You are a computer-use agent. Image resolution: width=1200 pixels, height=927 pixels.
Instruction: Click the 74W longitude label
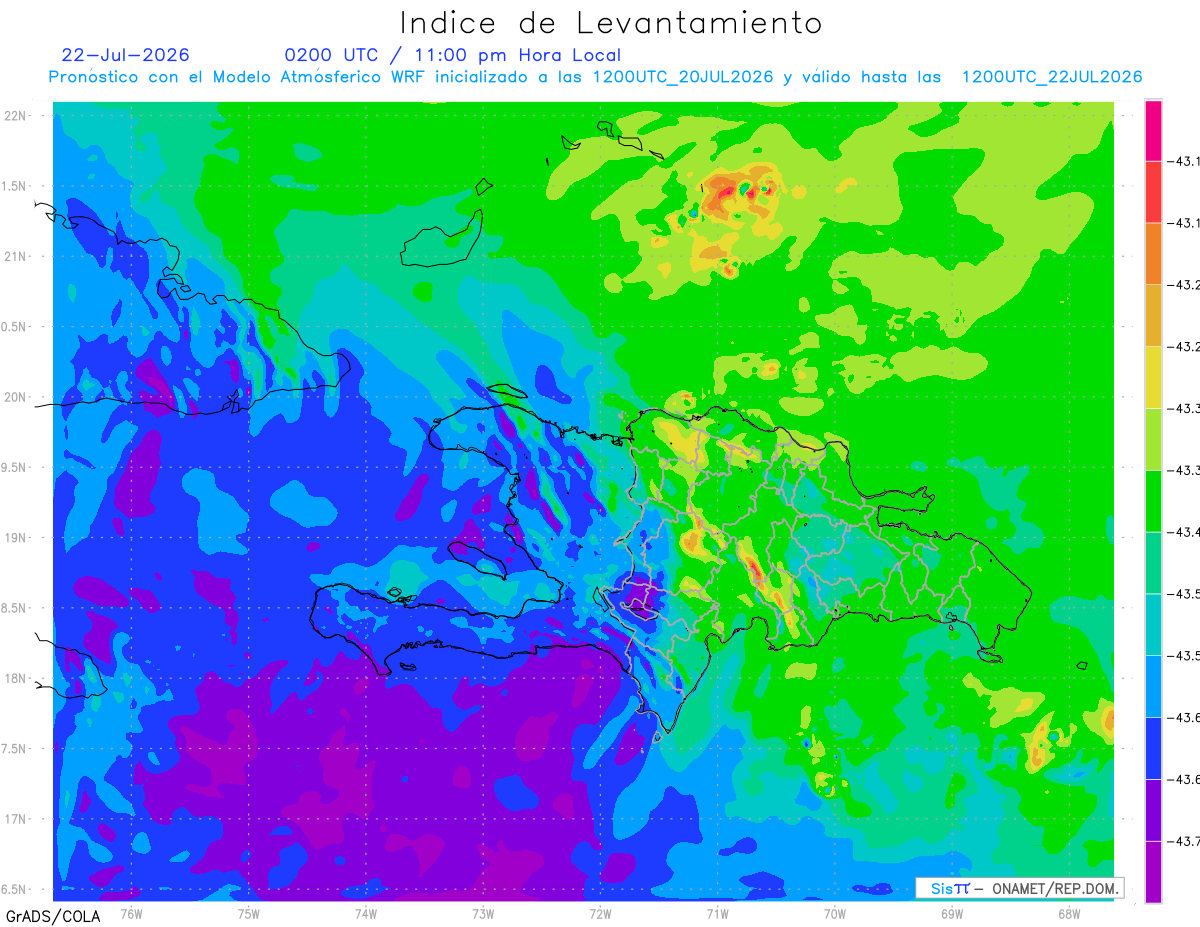click(x=366, y=913)
